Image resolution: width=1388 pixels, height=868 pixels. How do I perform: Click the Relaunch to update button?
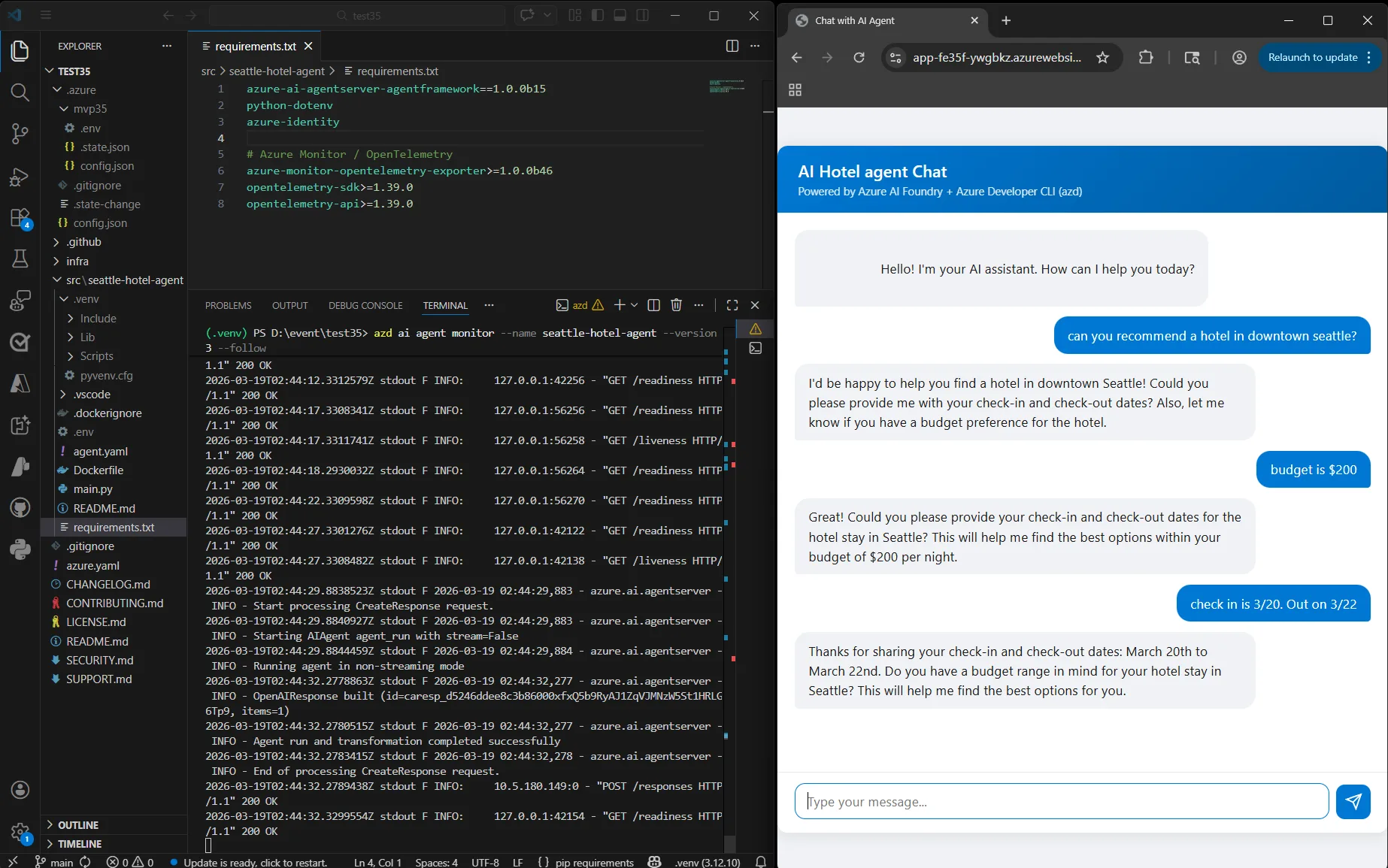pos(1312,57)
